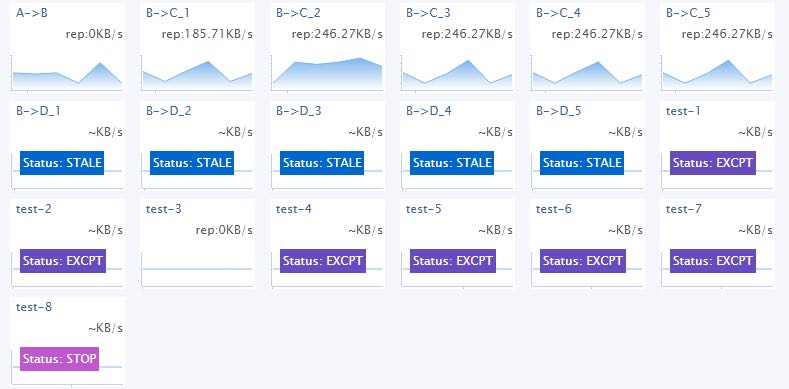Click the B->C_1 throughput graph
This screenshot has height=389, width=789.
[x=197, y=73]
